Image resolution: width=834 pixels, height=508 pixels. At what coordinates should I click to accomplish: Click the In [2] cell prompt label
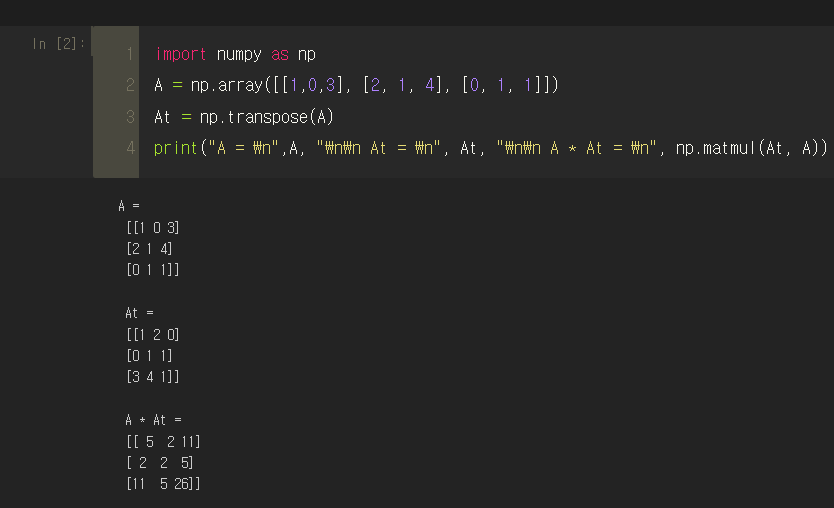(x=59, y=44)
